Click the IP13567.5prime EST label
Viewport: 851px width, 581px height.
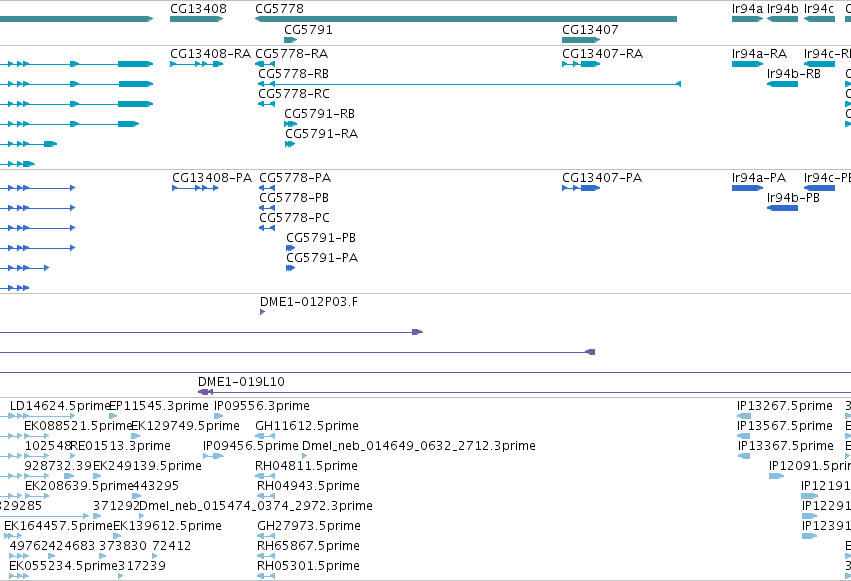pyautogui.click(x=785, y=426)
